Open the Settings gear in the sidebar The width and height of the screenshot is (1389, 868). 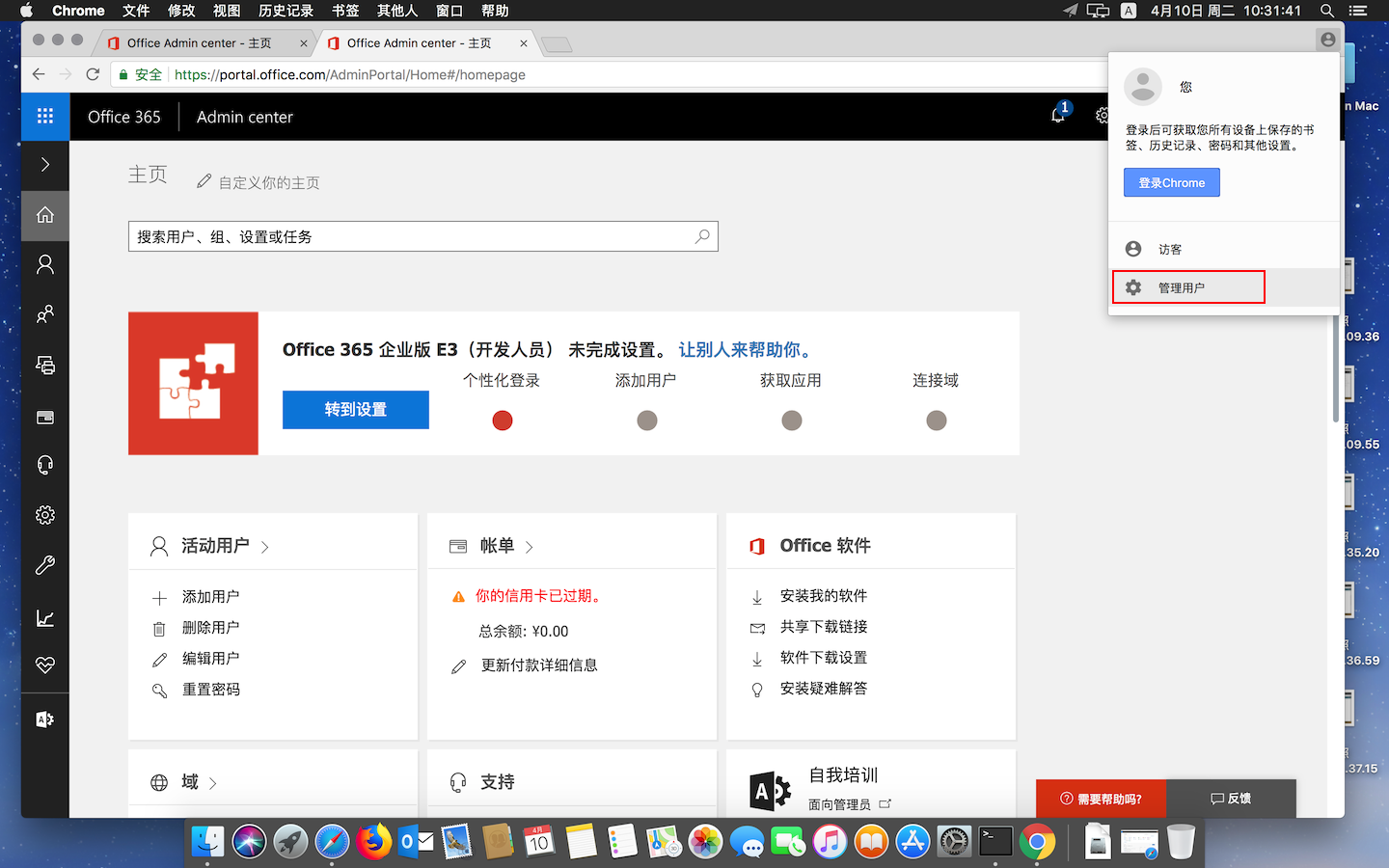click(x=45, y=515)
